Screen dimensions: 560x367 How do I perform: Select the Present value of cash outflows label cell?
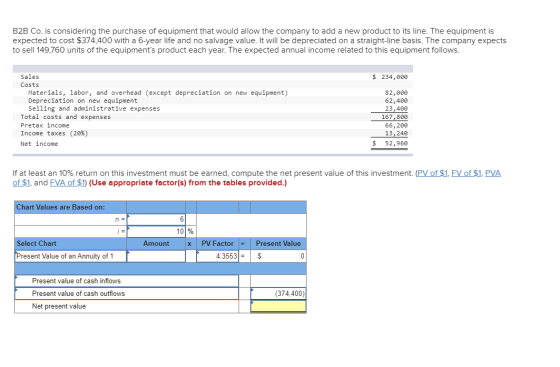(x=126, y=293)
